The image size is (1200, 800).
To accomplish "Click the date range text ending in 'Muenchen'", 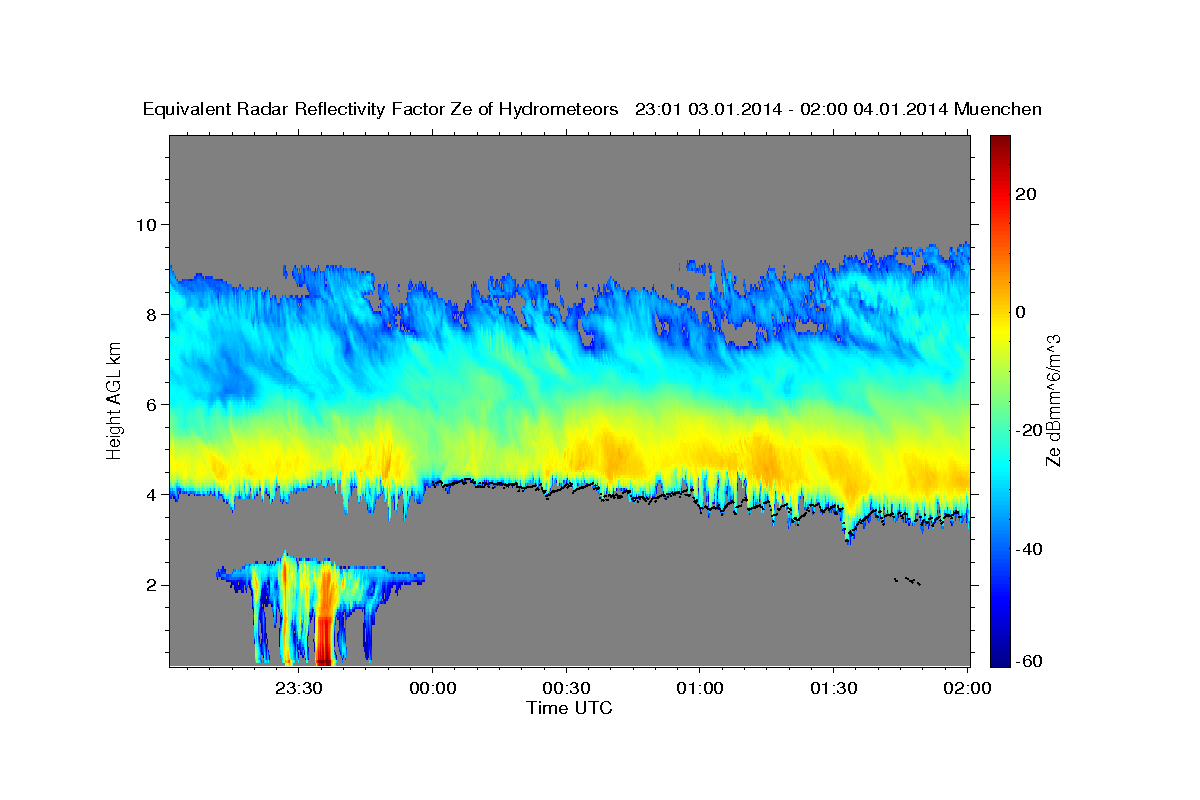I will coord(839,110).
